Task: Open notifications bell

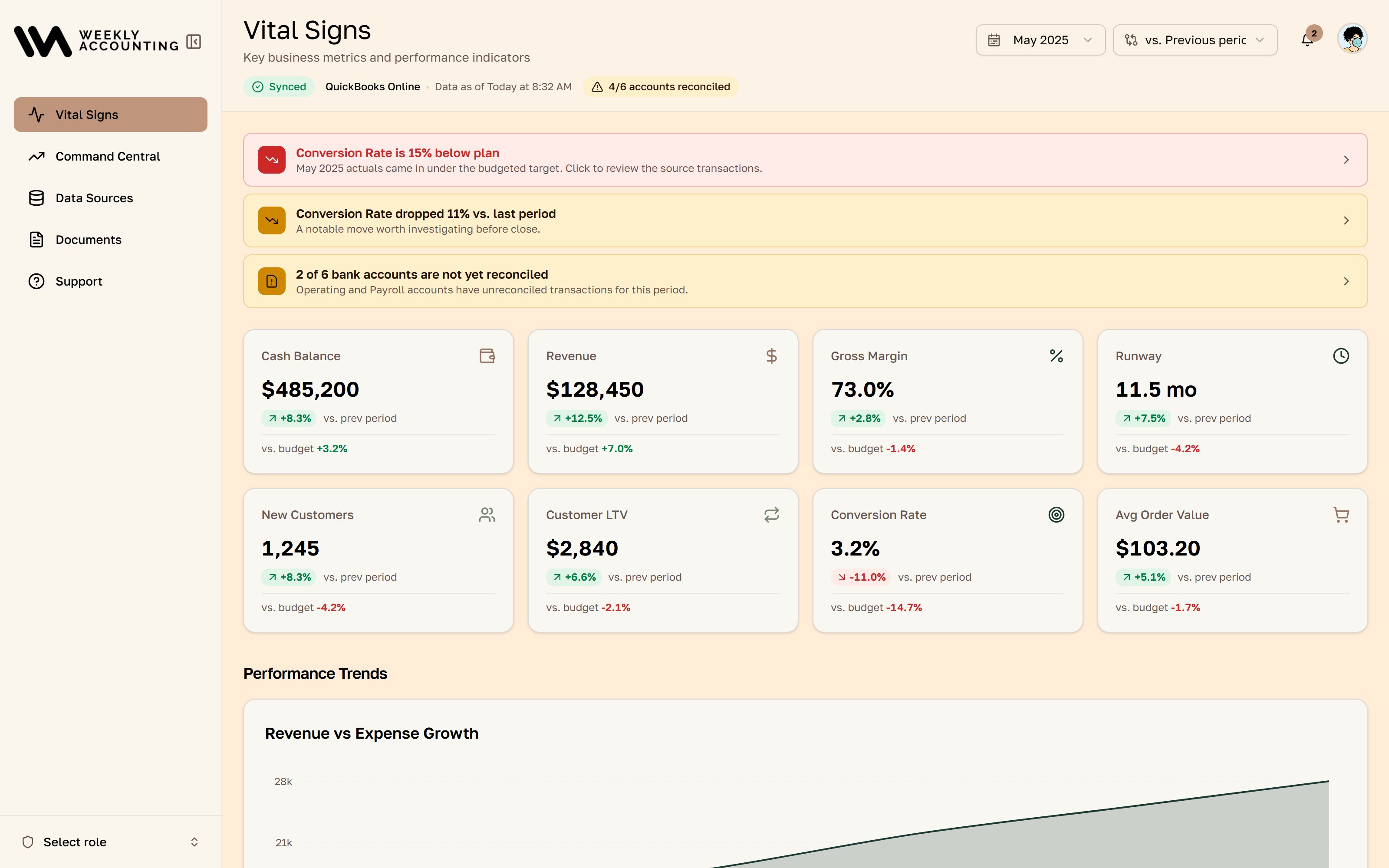Action: coord(1307,39)
